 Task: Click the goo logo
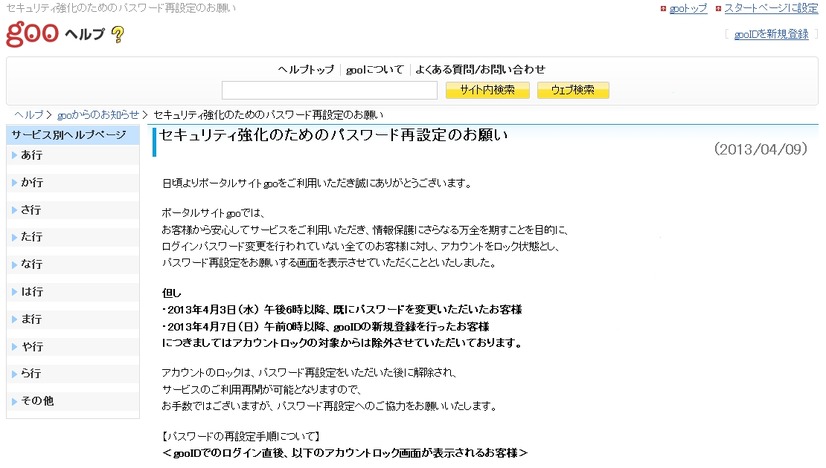coord(32,34)
